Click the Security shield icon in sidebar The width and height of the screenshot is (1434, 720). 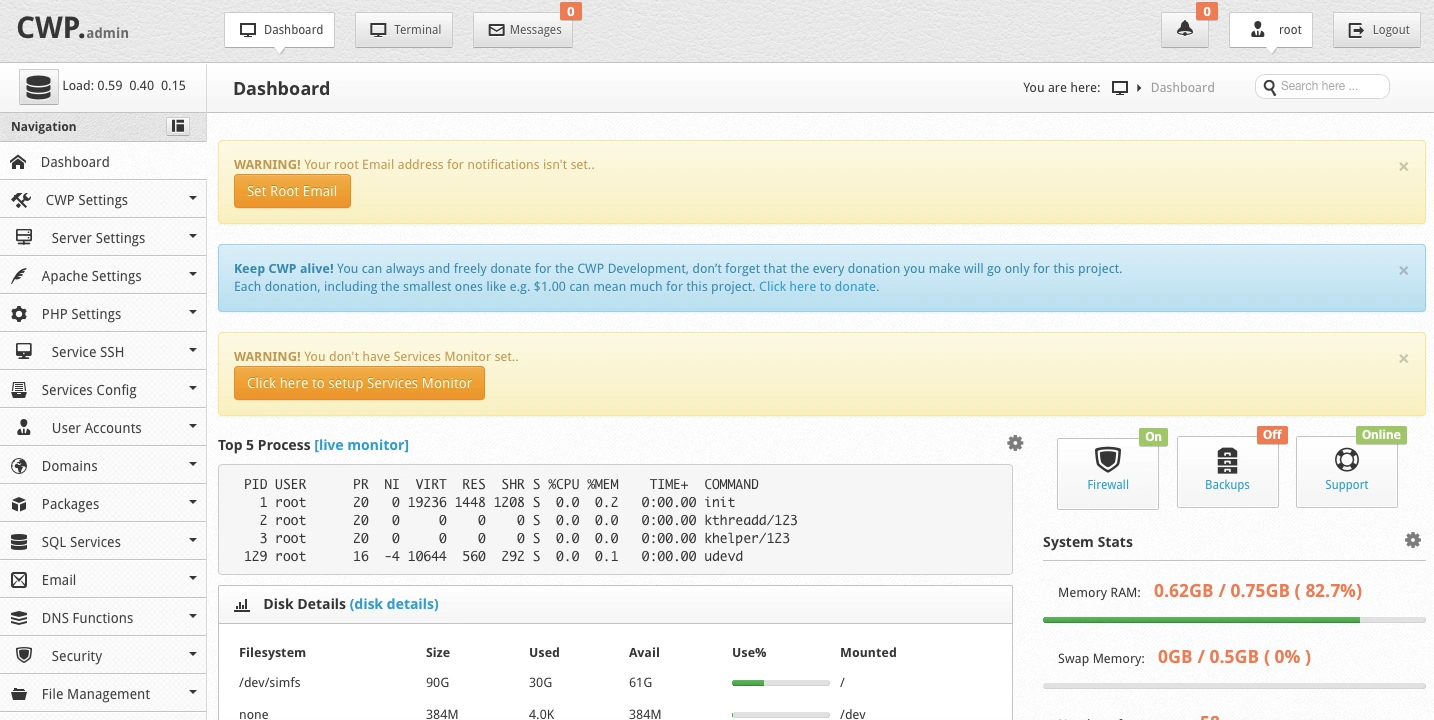click(25, 656)
